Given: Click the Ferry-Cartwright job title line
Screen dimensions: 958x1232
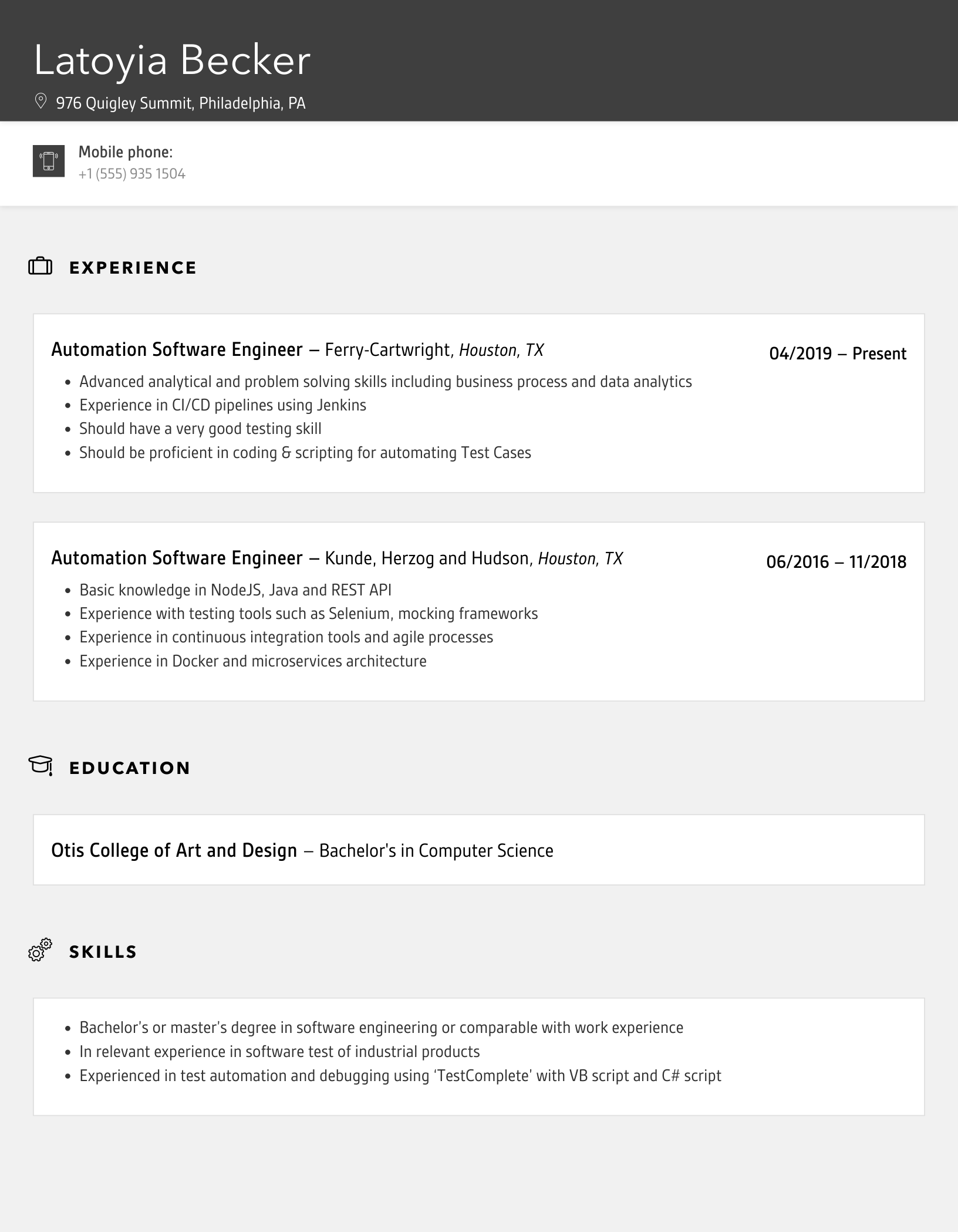Looking at the screenshot, I should click(297, 350).
